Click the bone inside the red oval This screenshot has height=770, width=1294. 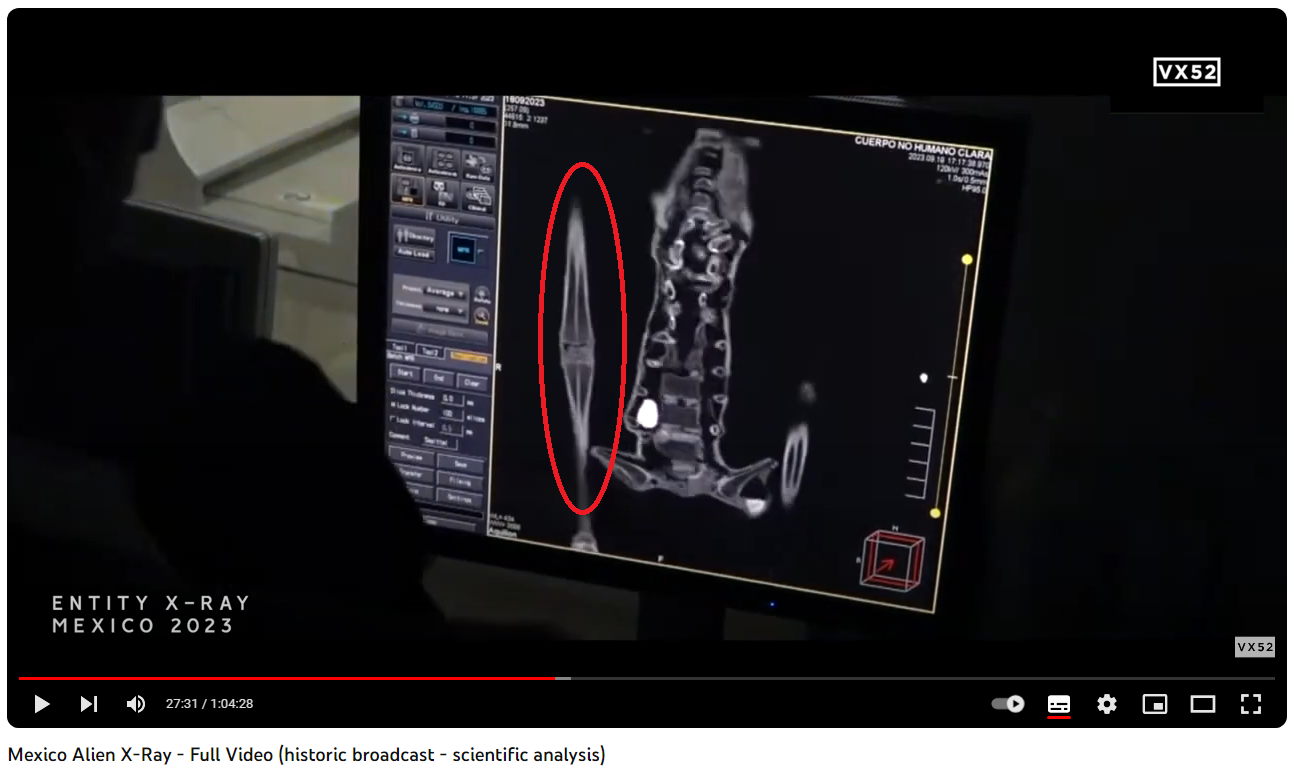(x=579, y=340)
